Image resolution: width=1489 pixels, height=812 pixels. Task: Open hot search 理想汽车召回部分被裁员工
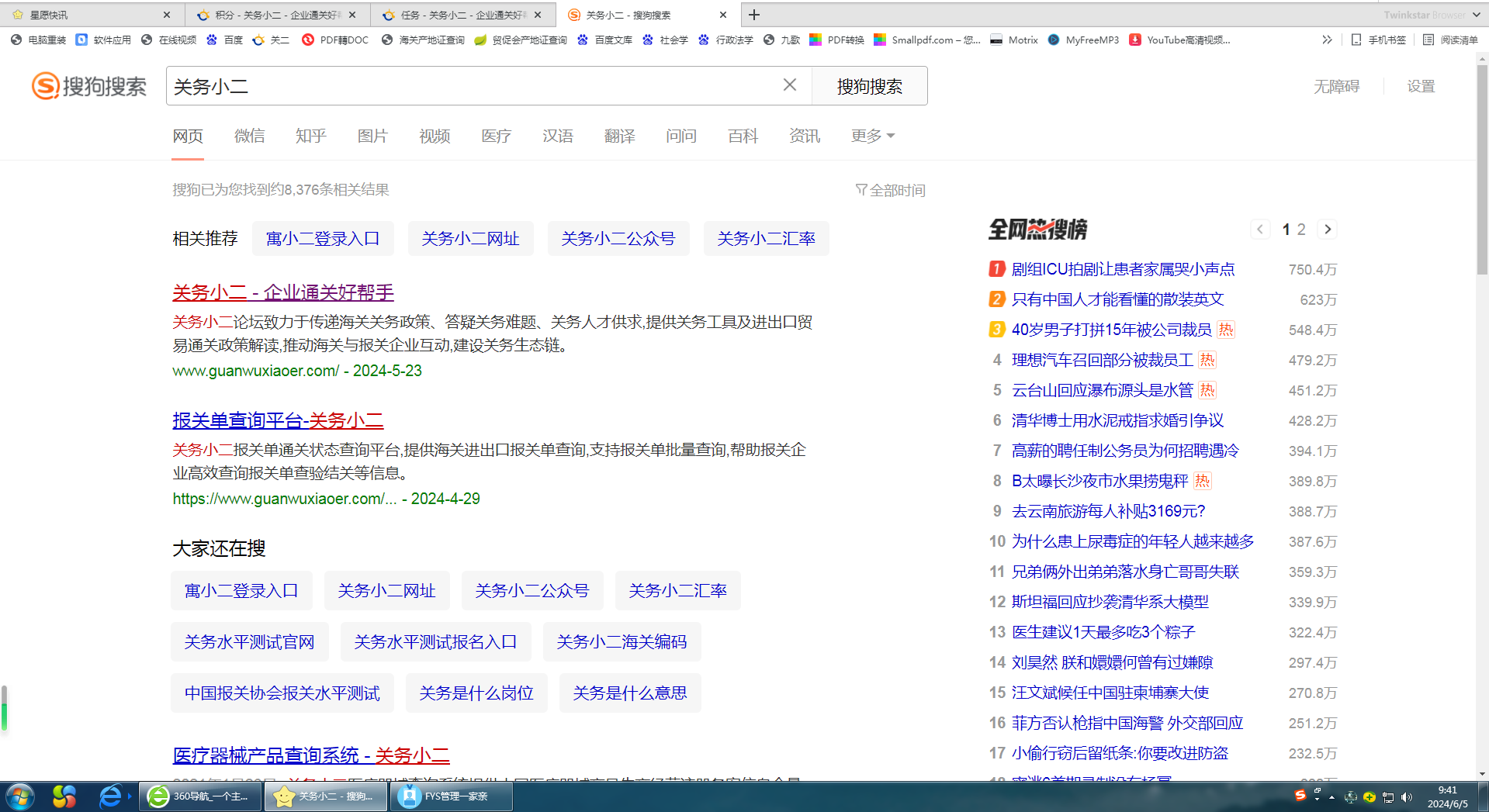1103,360
